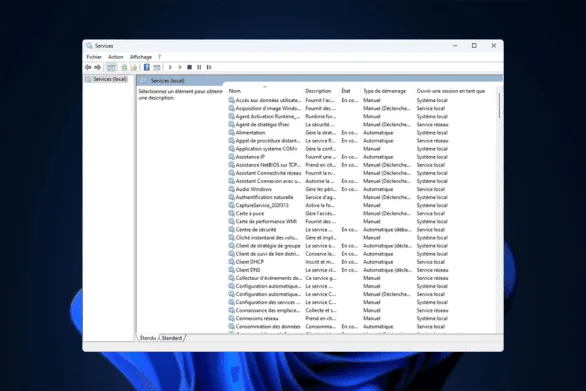Image resolution: width=586 pixels, height=391 pixels.
Task: Open help via the blue question-mark toolbar icon
Action: point(146,67)
